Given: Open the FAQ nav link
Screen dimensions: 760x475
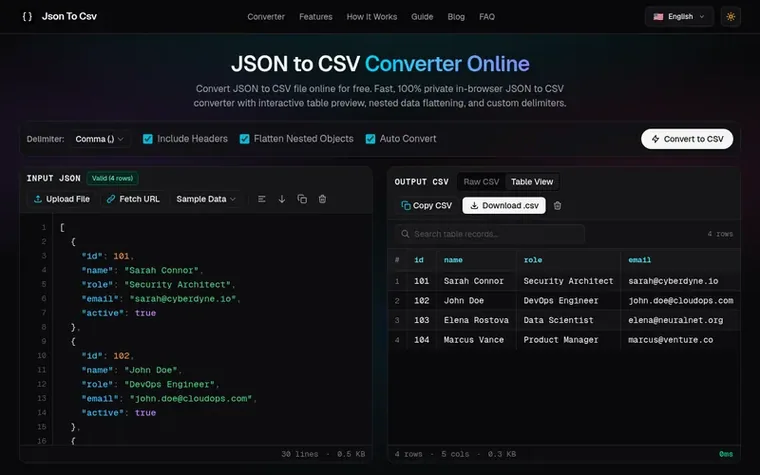Looking at the screenshot, I should pyautogui.click(x=487, y=16).
